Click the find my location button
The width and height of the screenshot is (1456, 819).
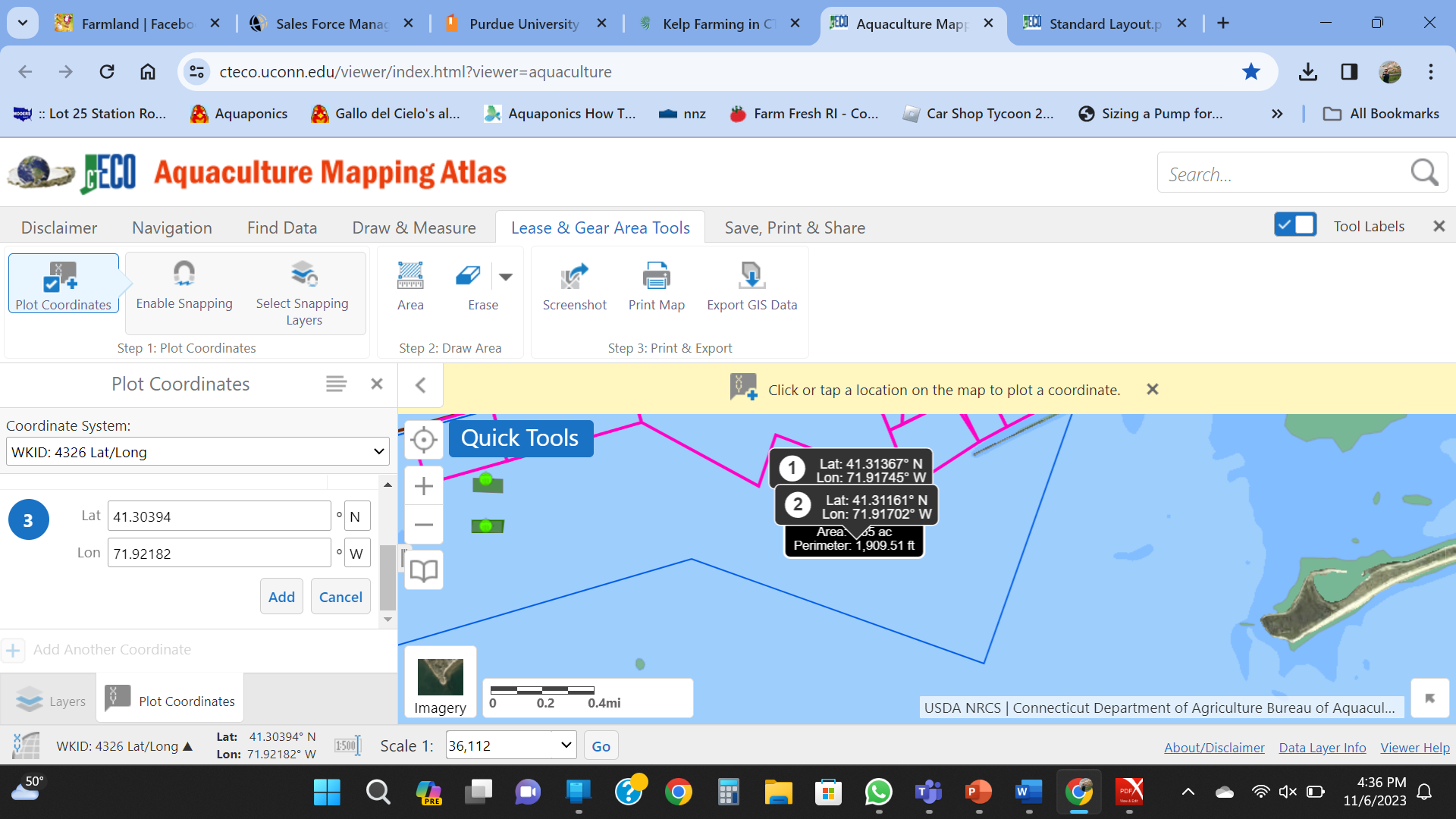(424, 440)
